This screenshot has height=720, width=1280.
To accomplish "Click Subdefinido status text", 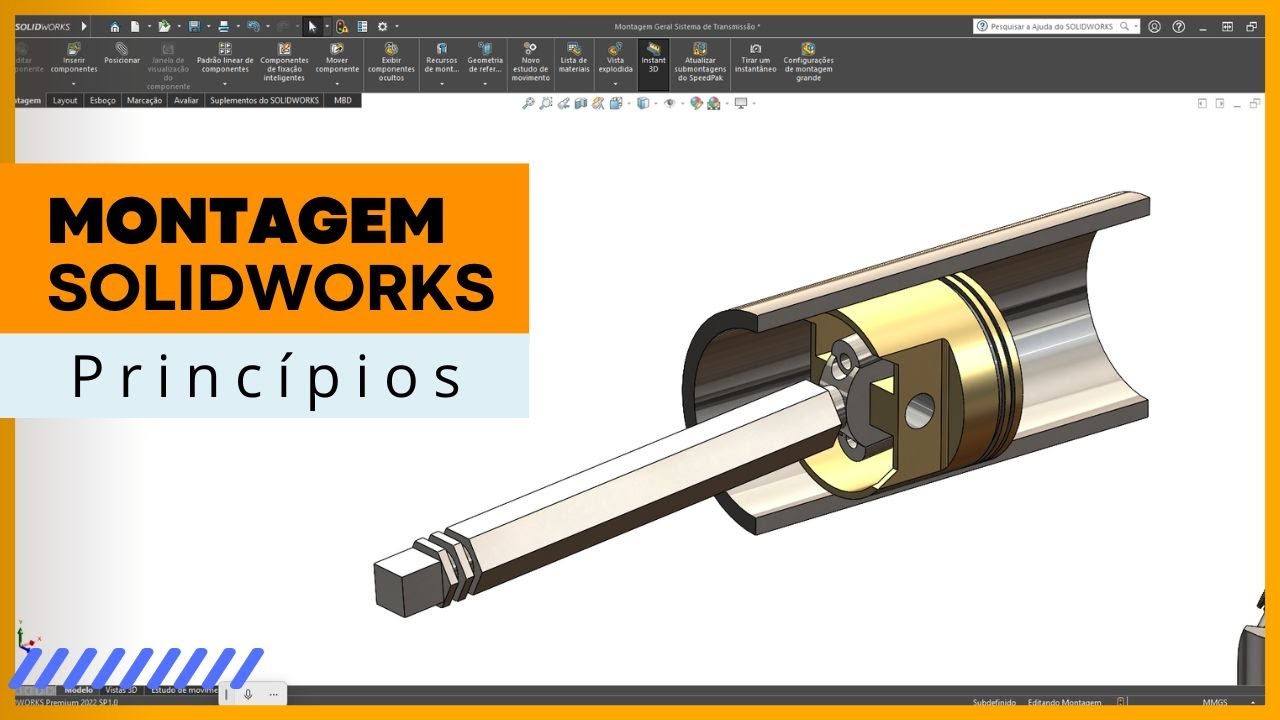I will tap(994, 703).
